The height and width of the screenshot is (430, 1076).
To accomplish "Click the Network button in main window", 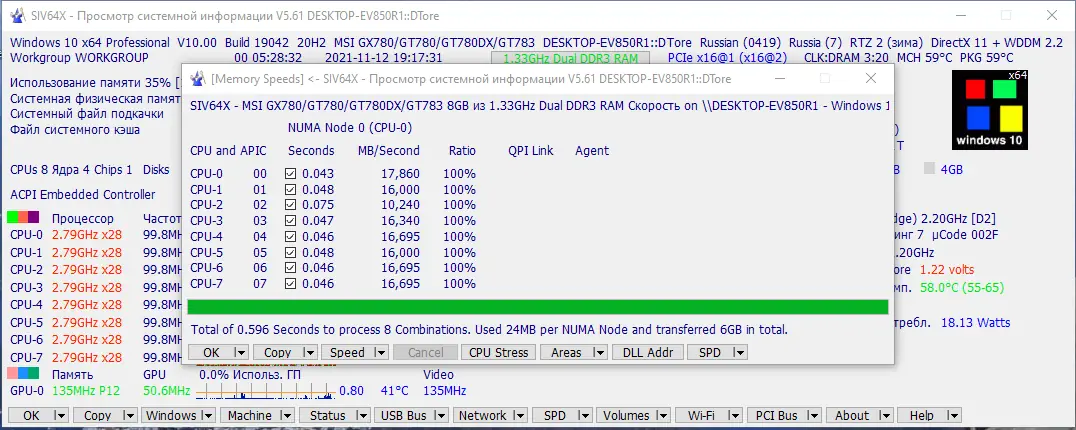I will (x=491, y=416).
